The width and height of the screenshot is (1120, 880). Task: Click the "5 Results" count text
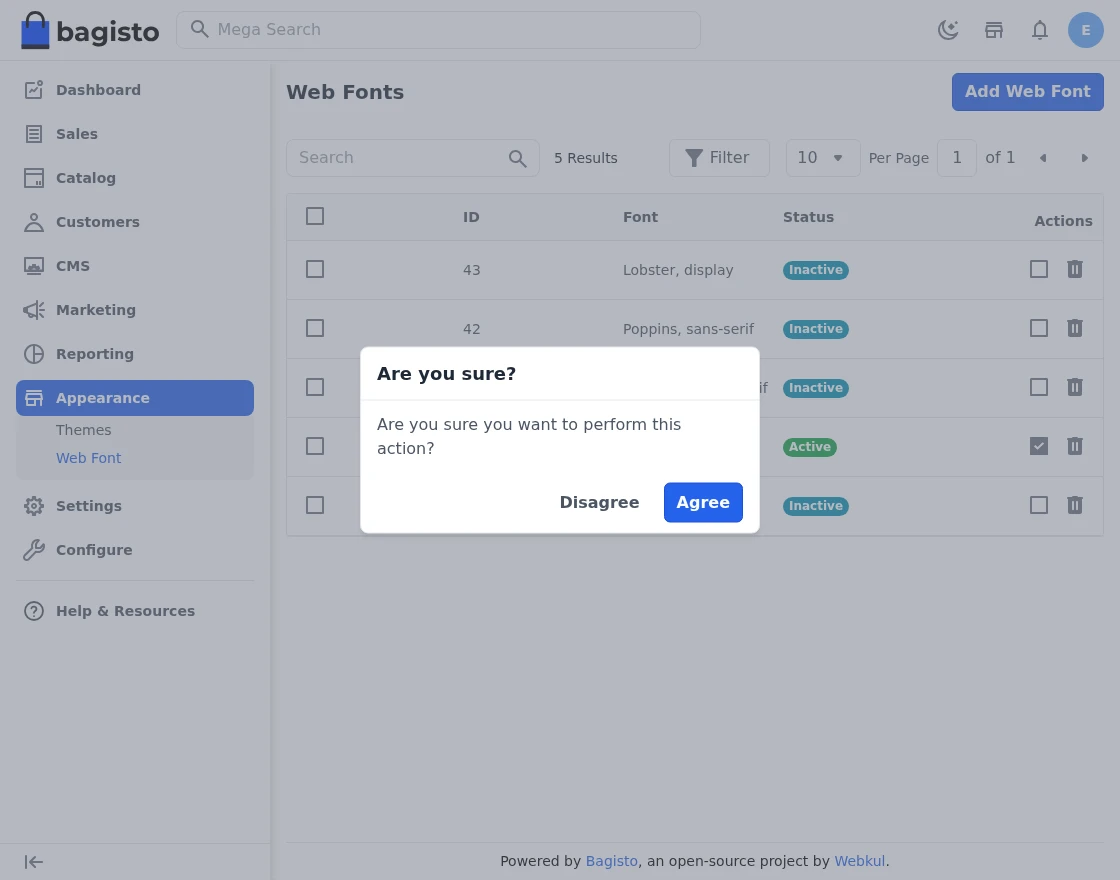tap(586, 158)
